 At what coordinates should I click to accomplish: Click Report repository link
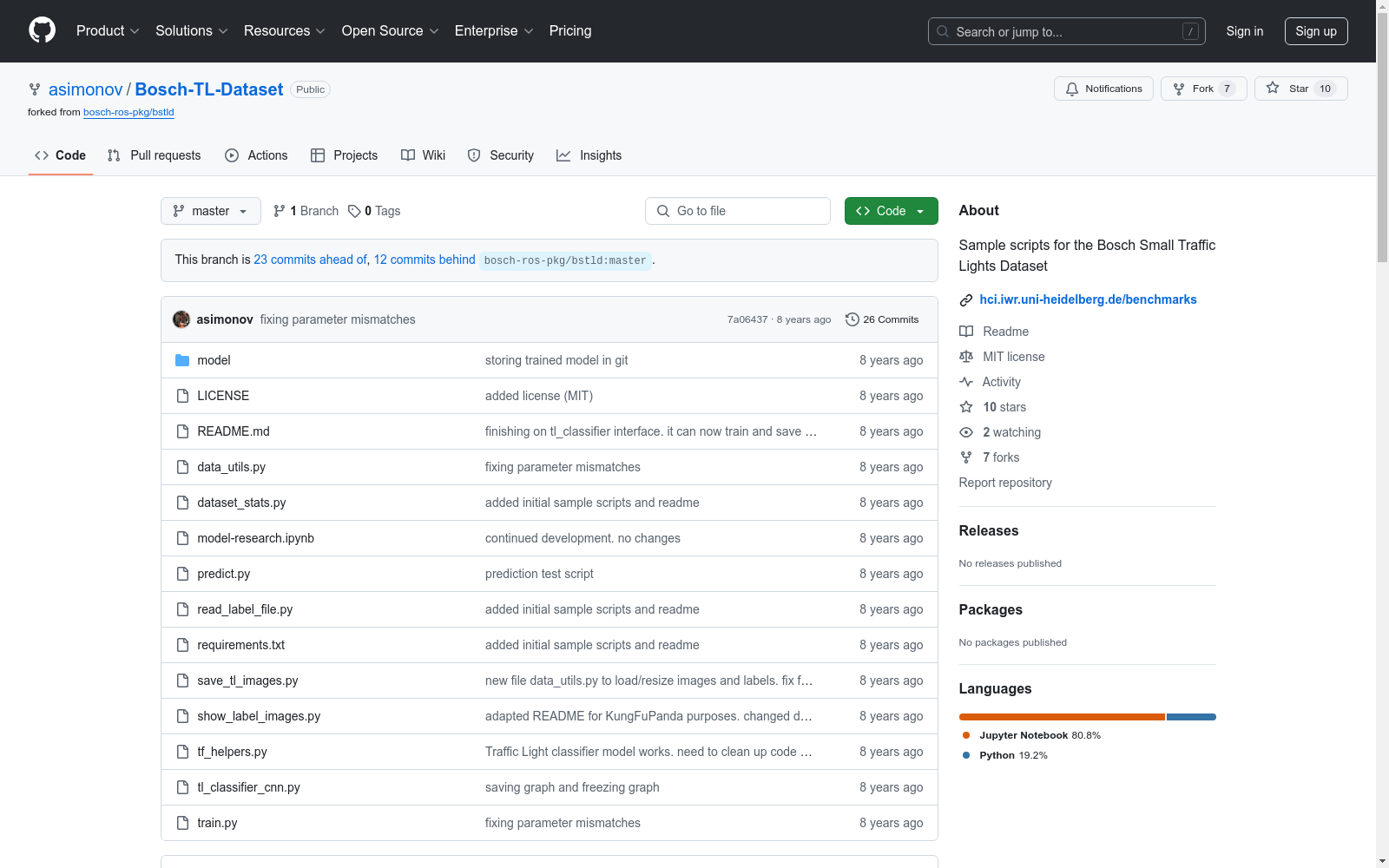1005,483
